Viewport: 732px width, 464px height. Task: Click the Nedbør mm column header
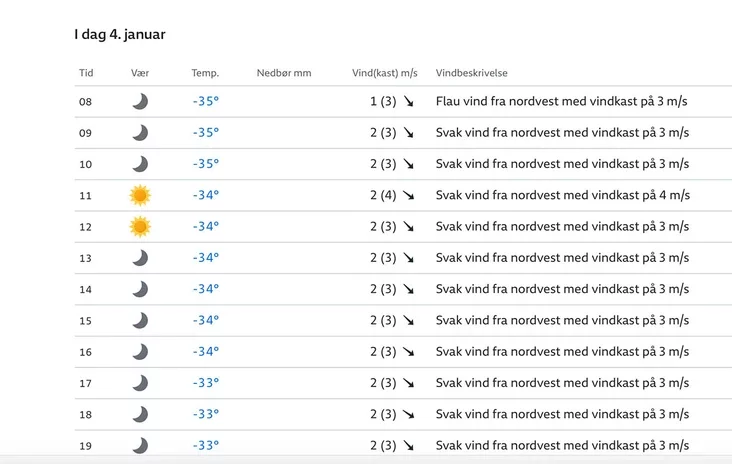pyautogui.click(x=284, y=73)
